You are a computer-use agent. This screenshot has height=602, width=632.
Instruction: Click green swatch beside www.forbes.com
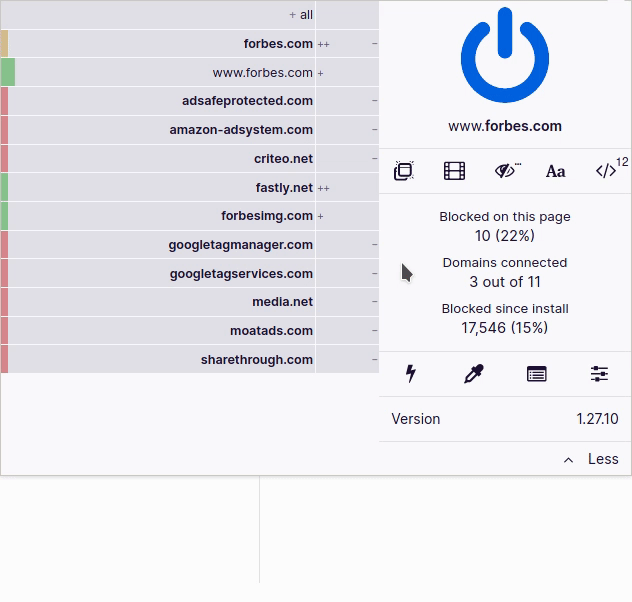[8, 72]
